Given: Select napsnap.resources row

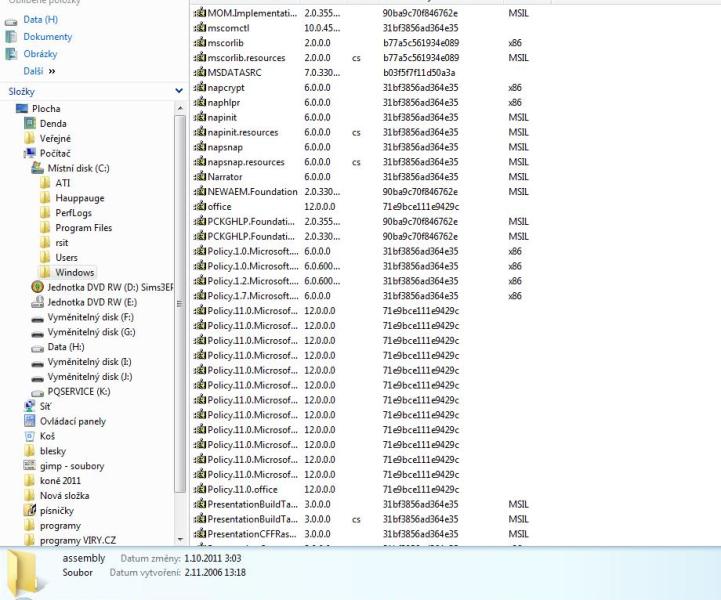Looking at the screenshot, I should tap(361, 162).
